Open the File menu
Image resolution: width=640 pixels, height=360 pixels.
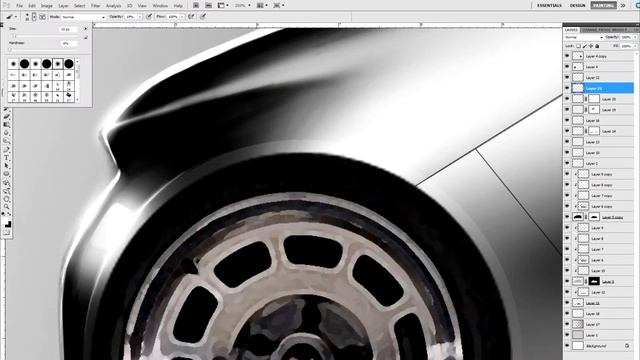coord(20,6)
